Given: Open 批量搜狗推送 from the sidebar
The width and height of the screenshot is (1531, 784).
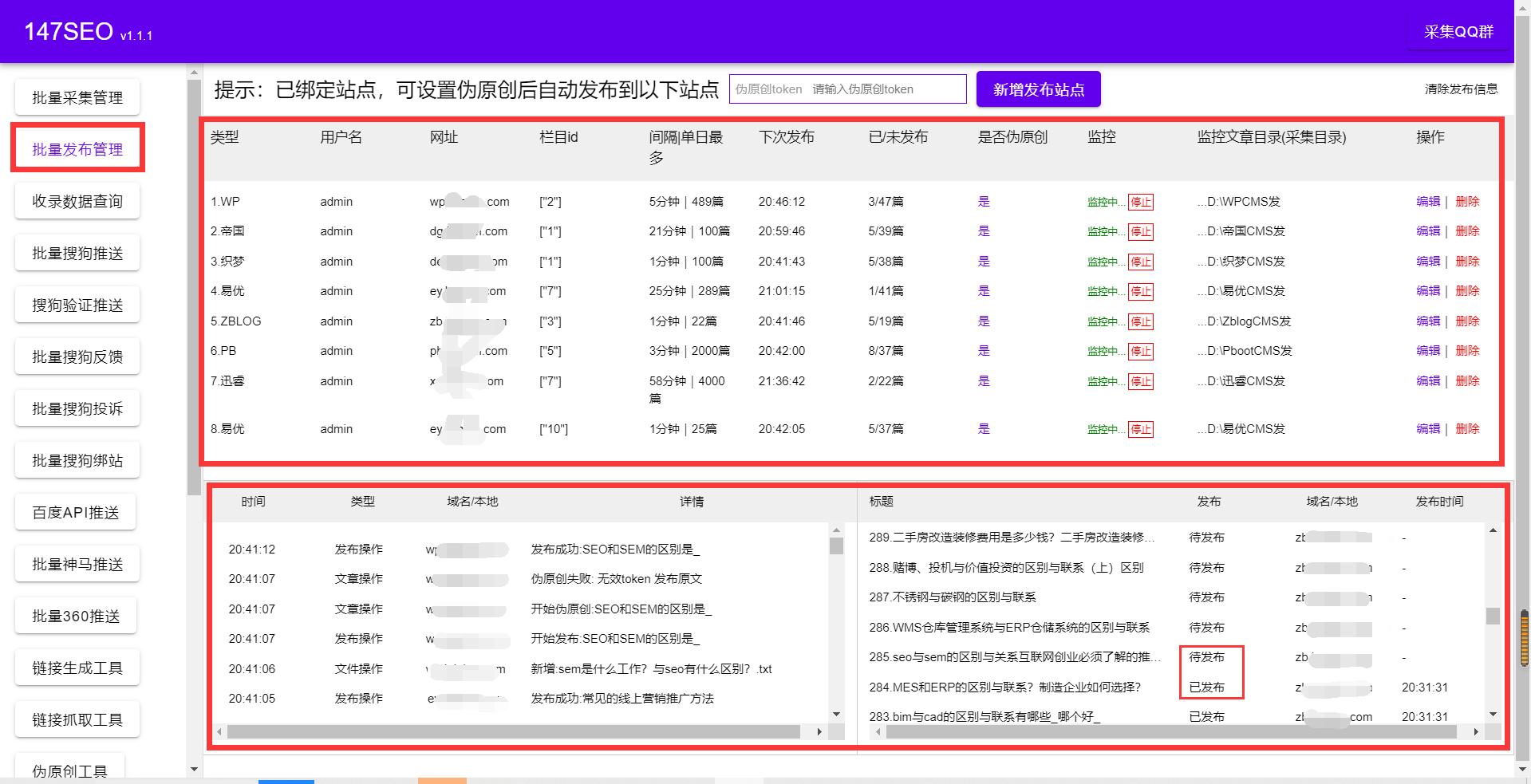Looking at the screenshot, I should (77, 252).
